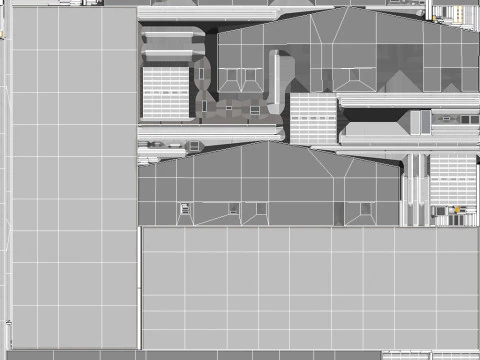Screen dimensions: 480x360
Task: Select the tall light-gray gridded UV island
Action: coord(74,178)
